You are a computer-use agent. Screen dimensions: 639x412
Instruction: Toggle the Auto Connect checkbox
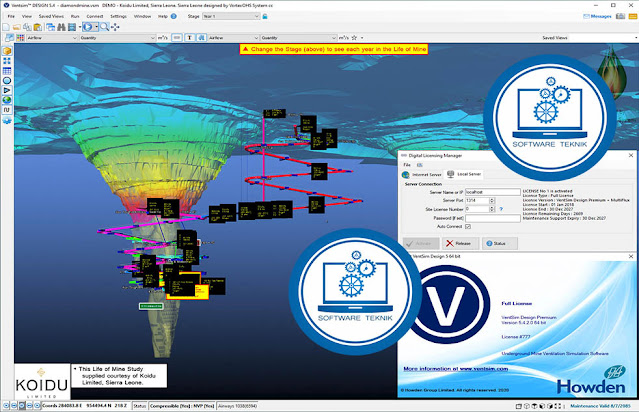coord(468,227)
